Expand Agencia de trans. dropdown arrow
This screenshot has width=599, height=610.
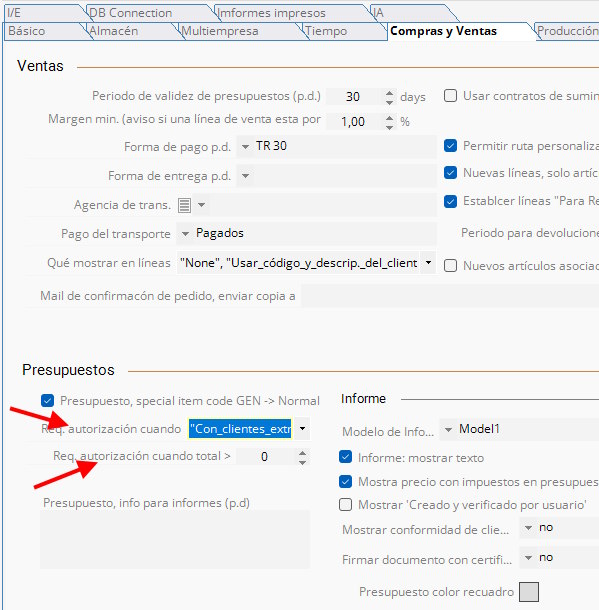pos(201,205)
